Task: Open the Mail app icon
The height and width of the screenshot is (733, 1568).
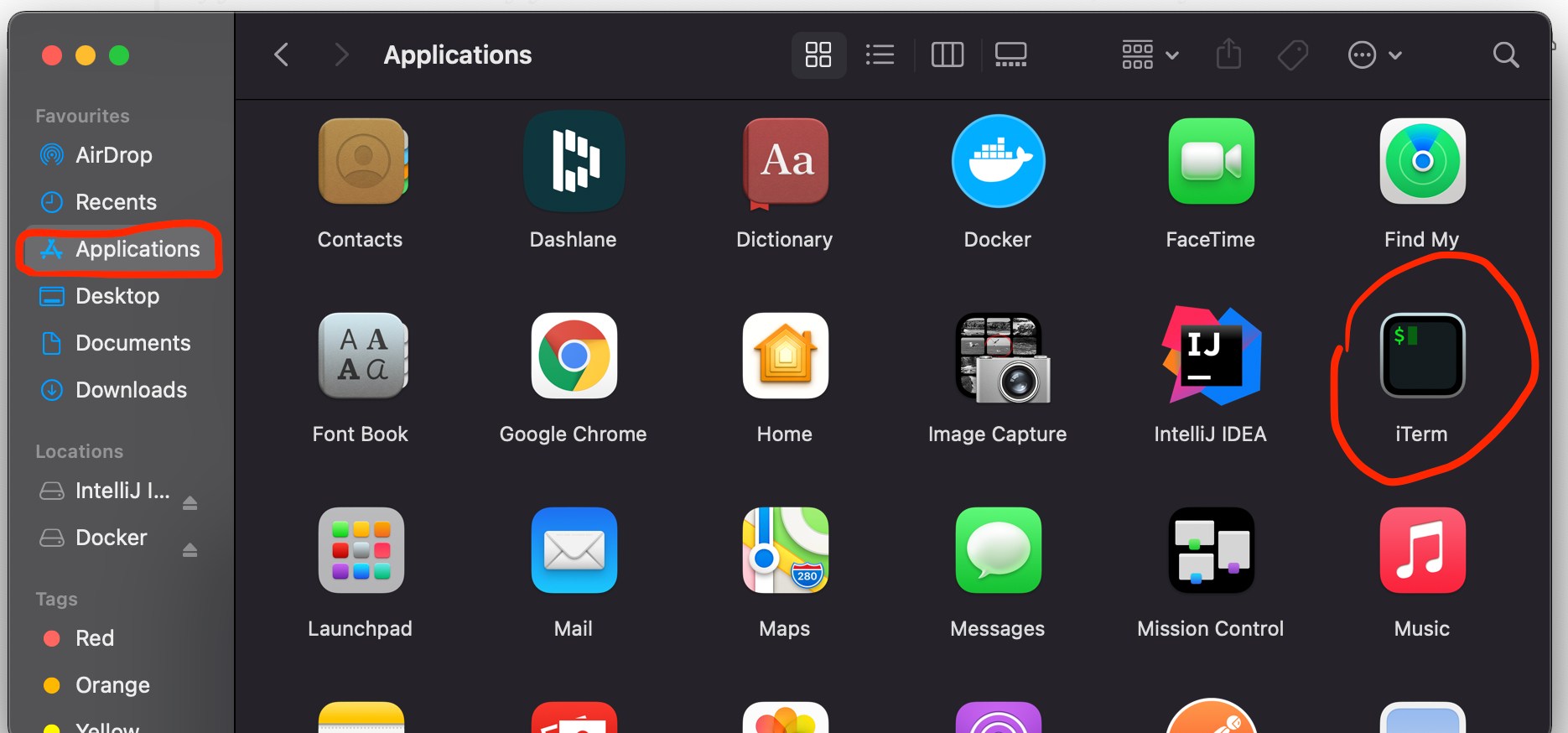Action: click(x=574, y=550)
